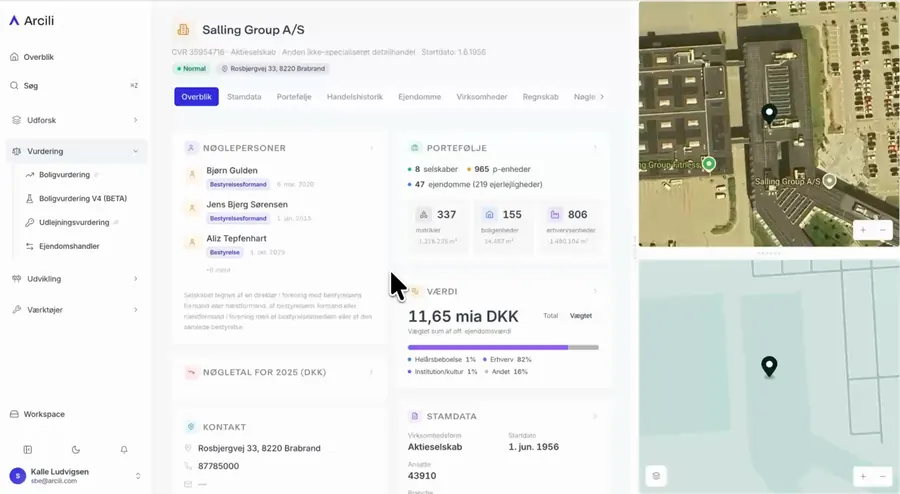Click the Normal status badge
The image size is (900, 494).
(191, 69)
